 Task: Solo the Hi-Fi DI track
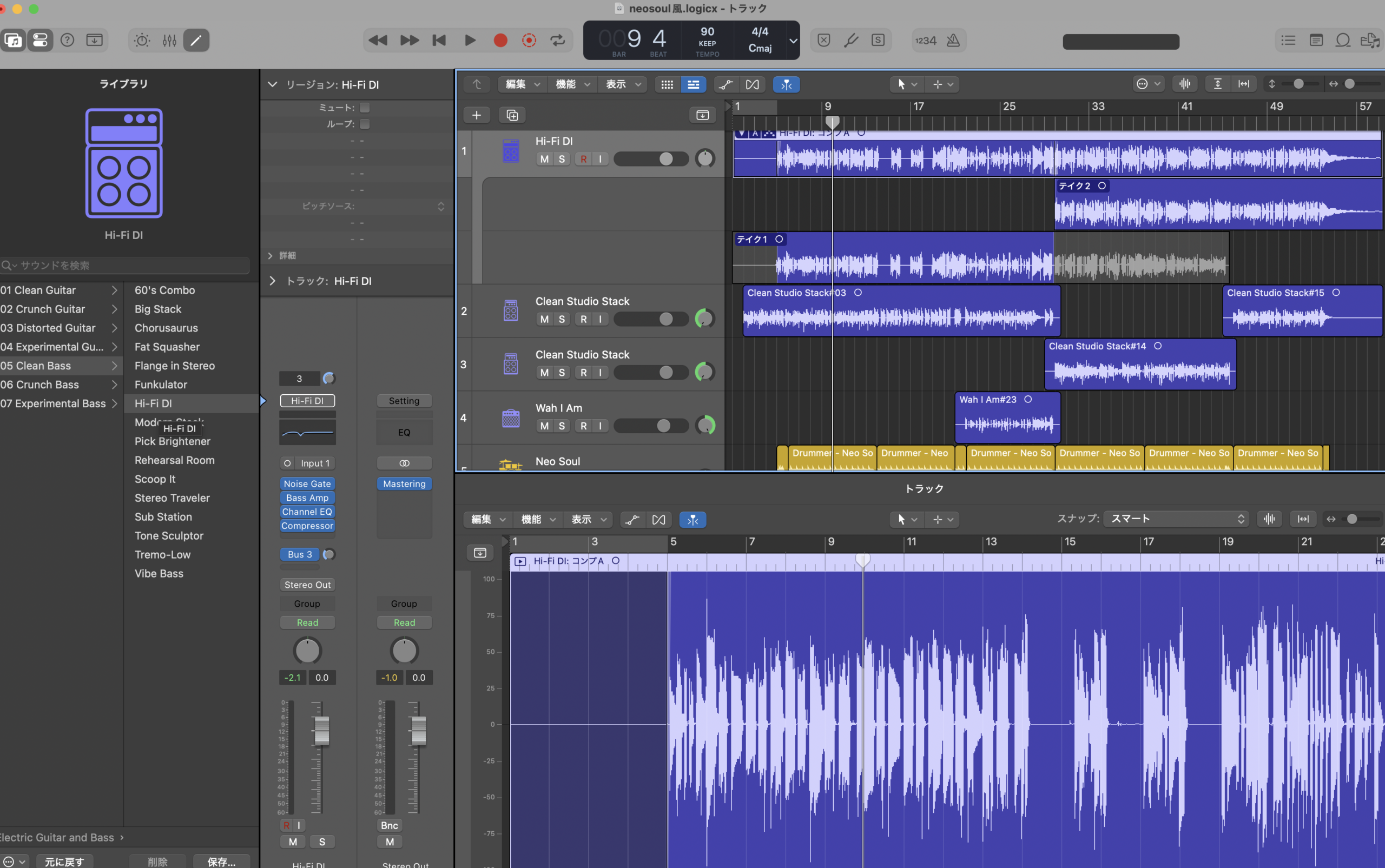point(562,159)
